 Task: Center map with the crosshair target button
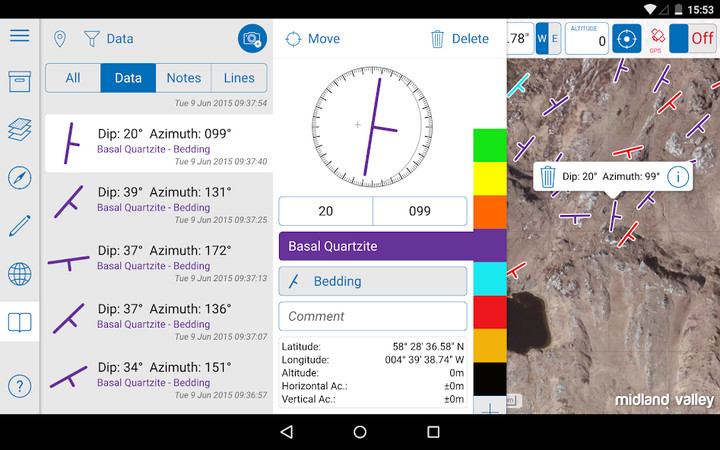pos(626,39)
